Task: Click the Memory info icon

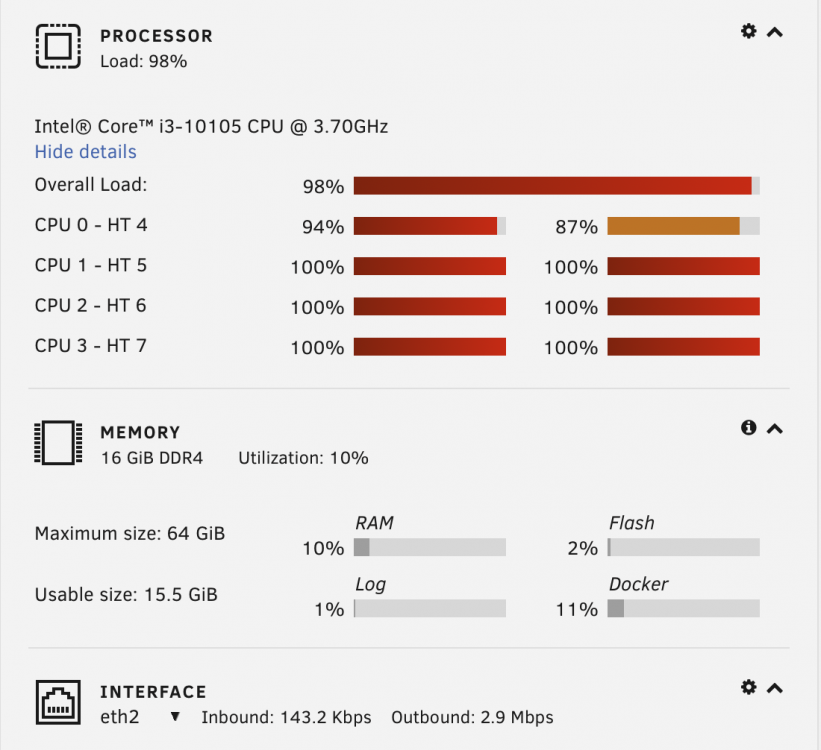Action: pyautogui.click(x=749, y=428)
